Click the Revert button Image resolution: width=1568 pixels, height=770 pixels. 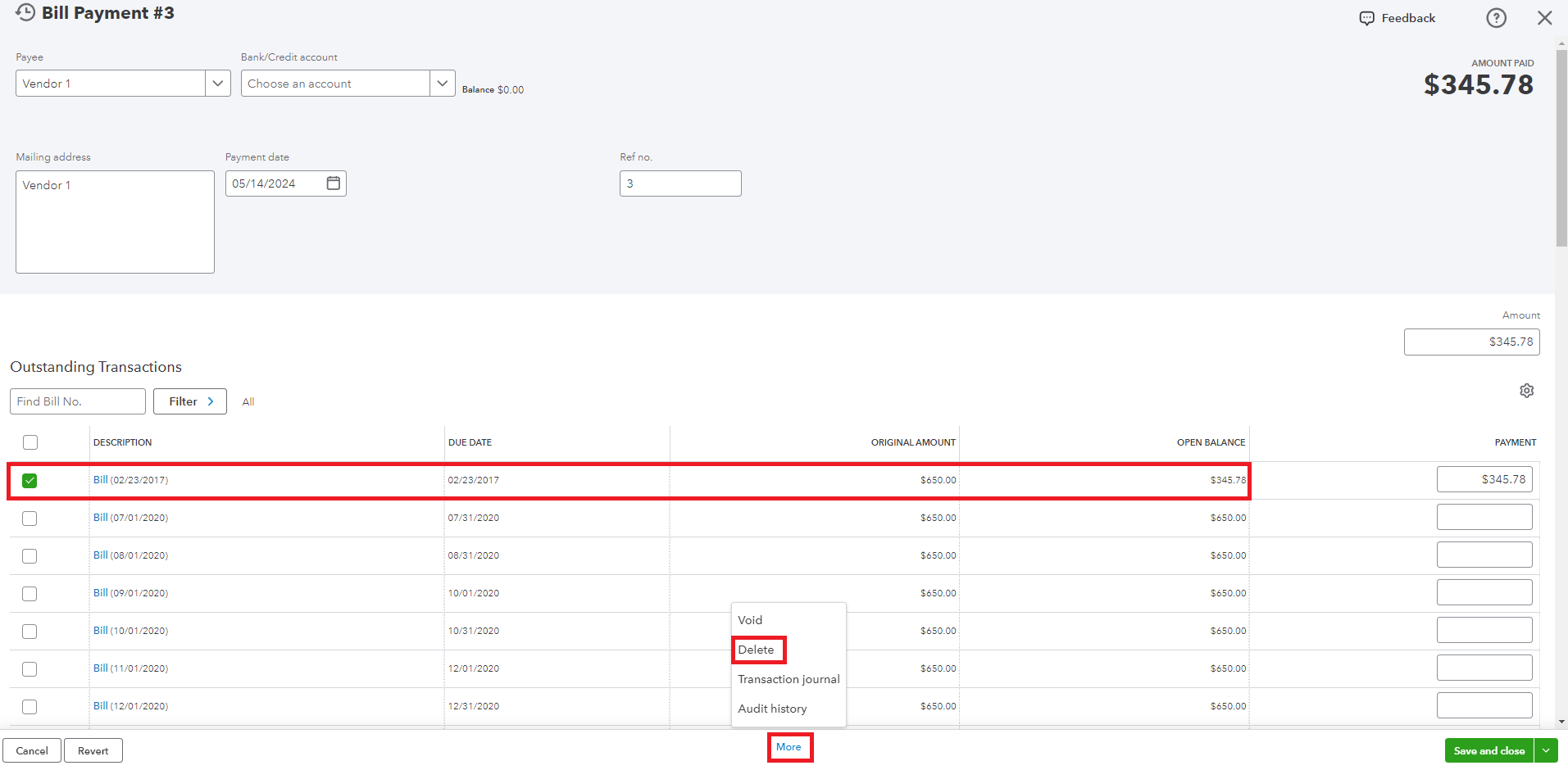click(93, 750)
